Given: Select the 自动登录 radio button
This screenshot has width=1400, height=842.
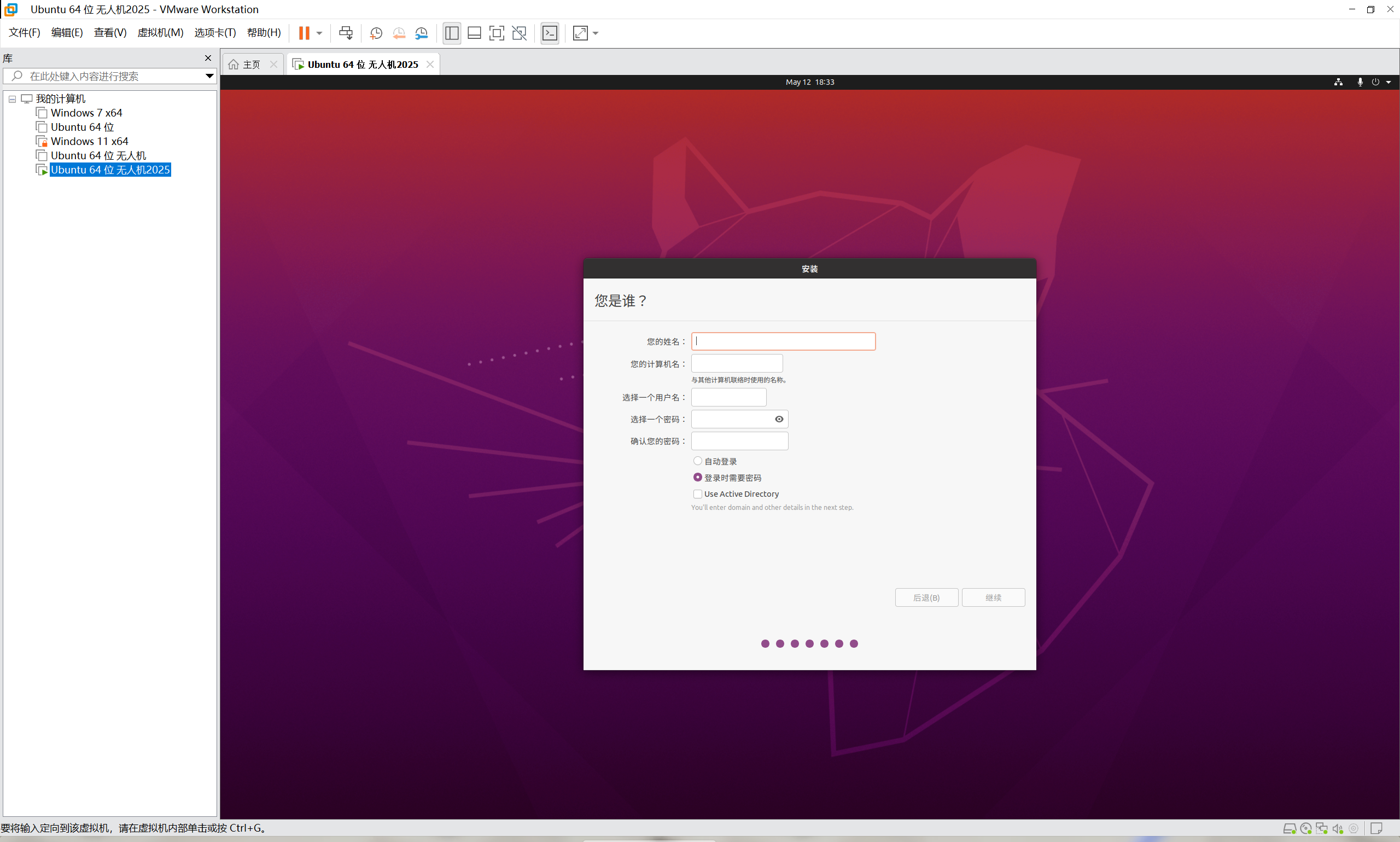Looking at the screenshot, I should click(x=697, y=461).
